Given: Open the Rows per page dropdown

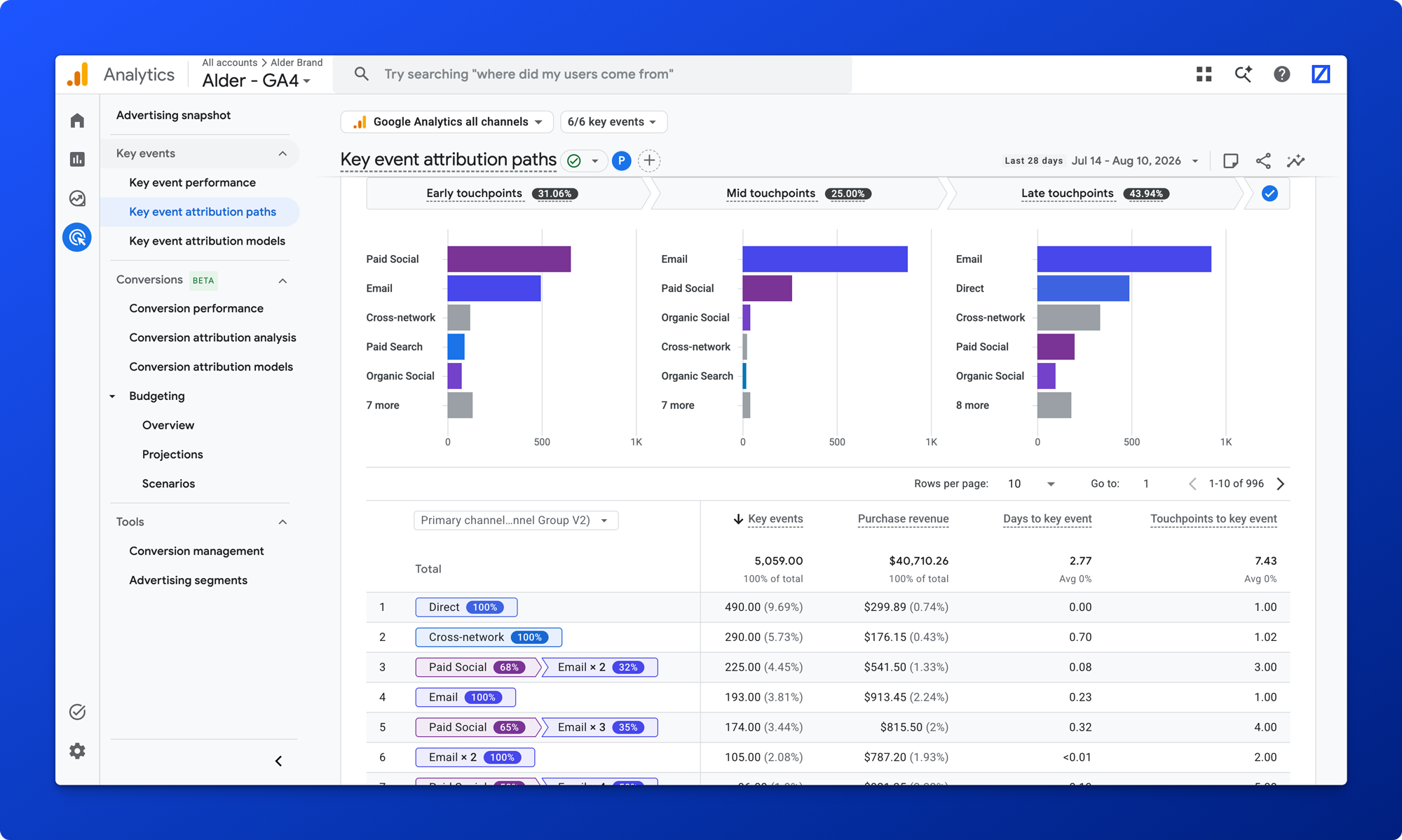Looking at the screenshot, I should pyautogui.click(x=1031, y=484).
